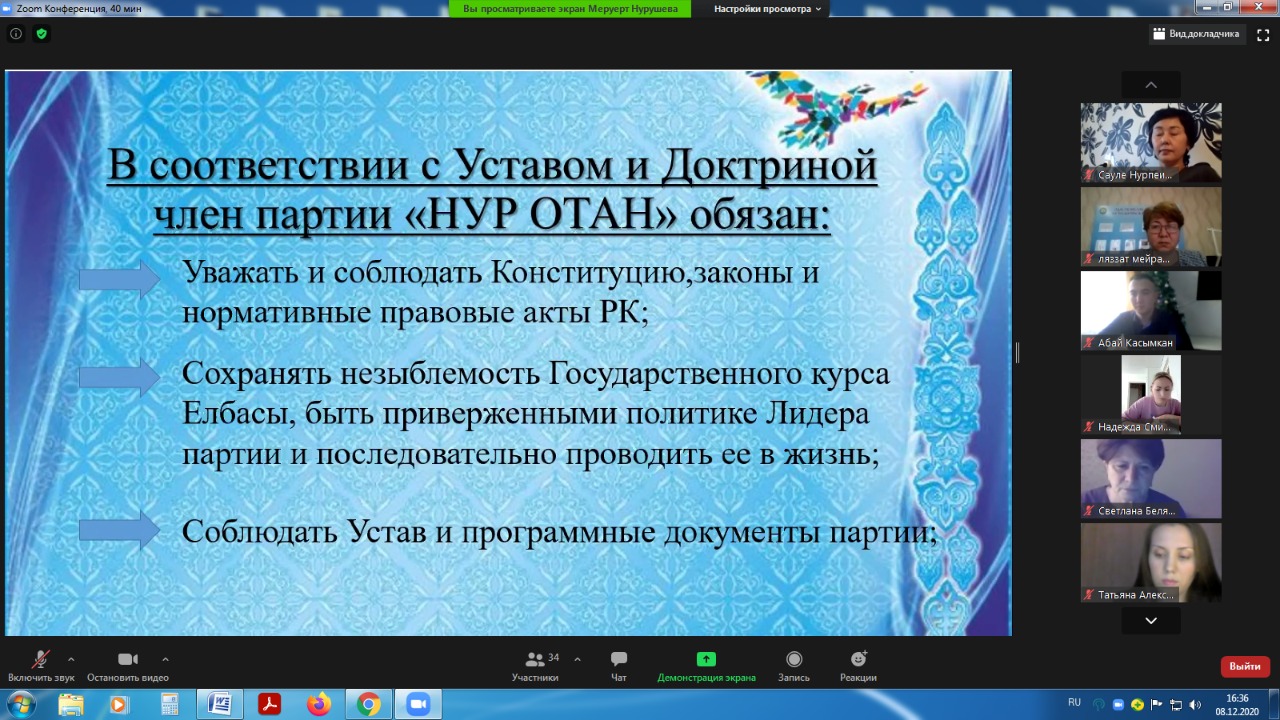Open the Участники participants panel
The height and width of the screenshot is (720, 1280).
535,666
